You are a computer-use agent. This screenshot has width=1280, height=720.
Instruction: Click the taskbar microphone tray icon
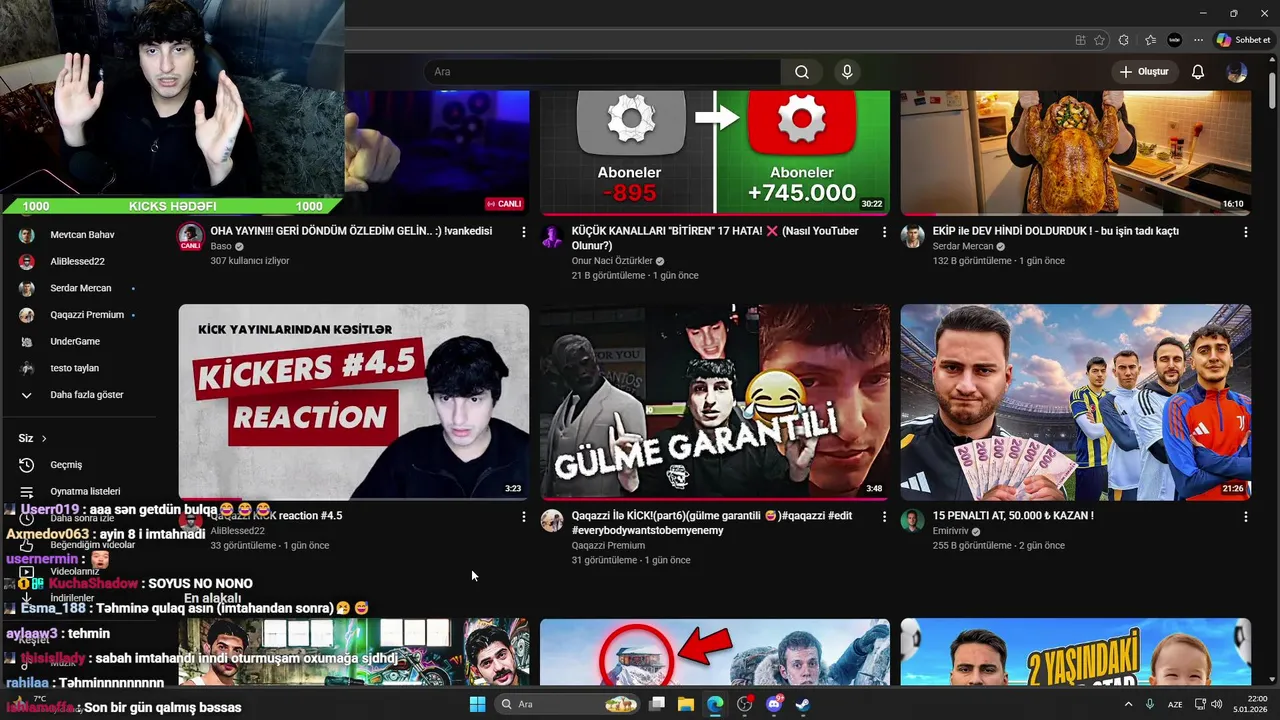pos(1150,704)
